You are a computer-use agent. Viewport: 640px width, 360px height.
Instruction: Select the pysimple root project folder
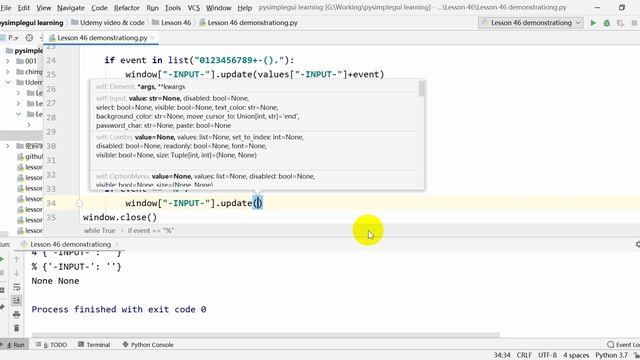(x=24, y=51)
